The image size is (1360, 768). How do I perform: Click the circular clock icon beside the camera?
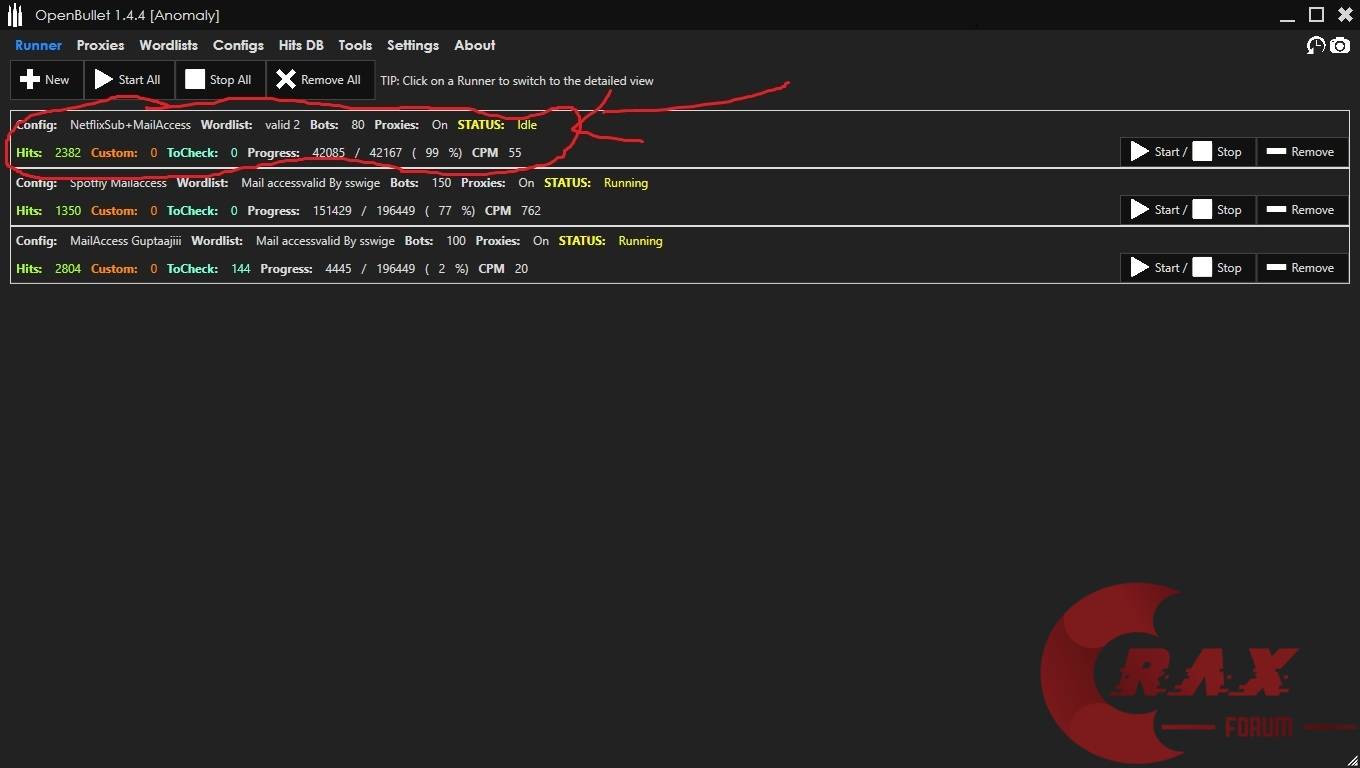[x=1316, y=45]
